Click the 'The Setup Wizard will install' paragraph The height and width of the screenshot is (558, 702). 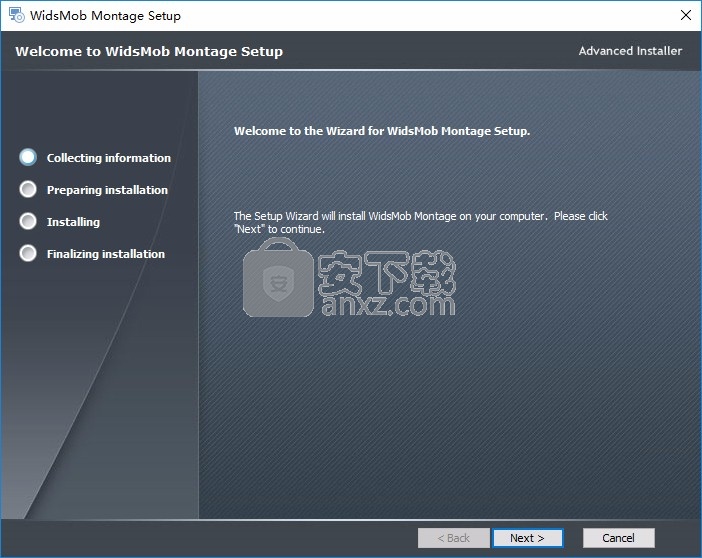[420, 223]
